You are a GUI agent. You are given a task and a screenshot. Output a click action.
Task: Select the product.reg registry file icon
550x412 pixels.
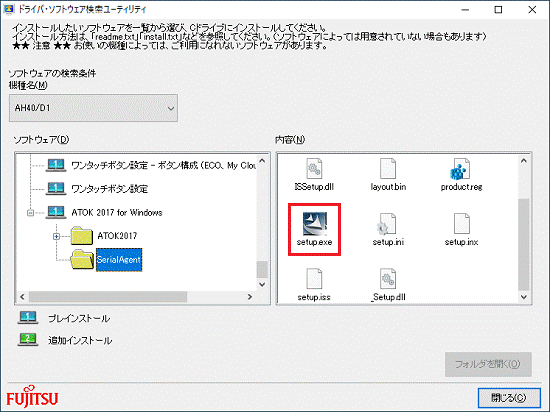[461, 168]
